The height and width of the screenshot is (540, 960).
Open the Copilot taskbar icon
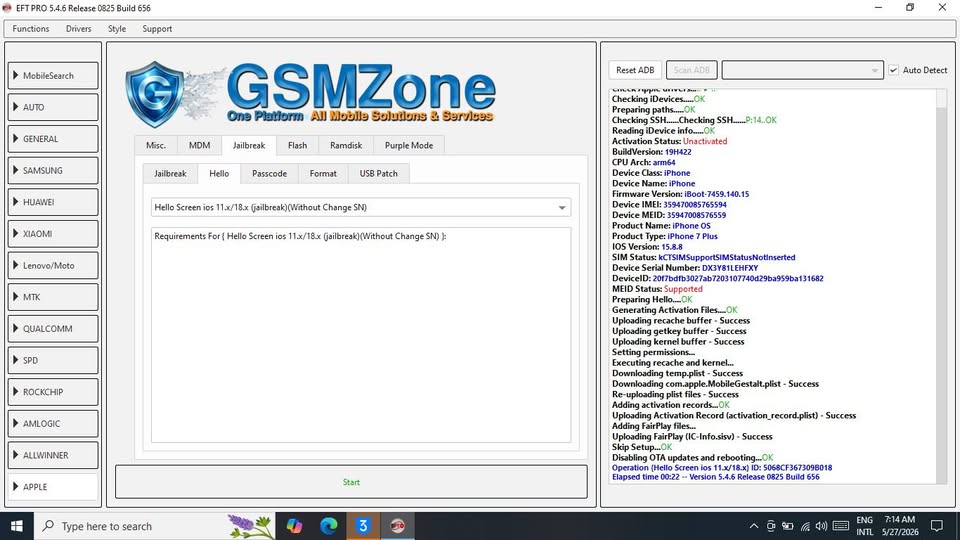294,526
